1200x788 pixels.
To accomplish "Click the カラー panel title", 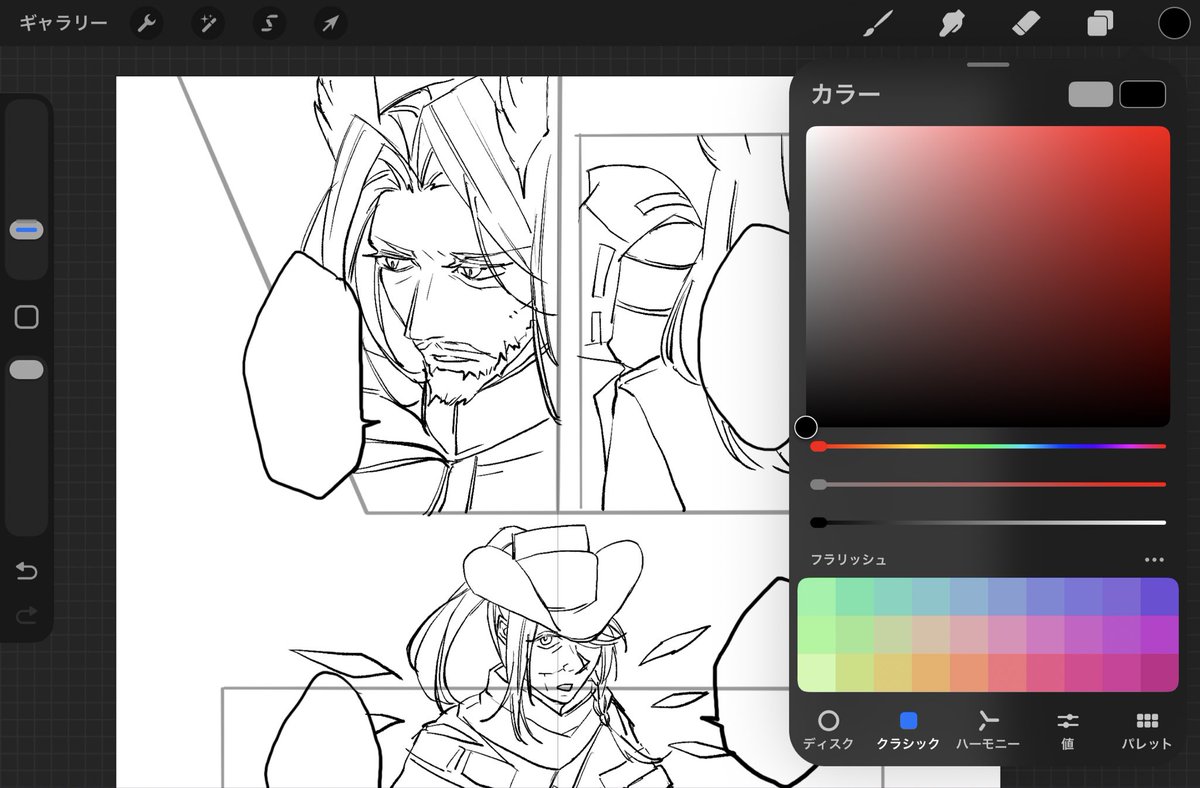I will 845,94.
